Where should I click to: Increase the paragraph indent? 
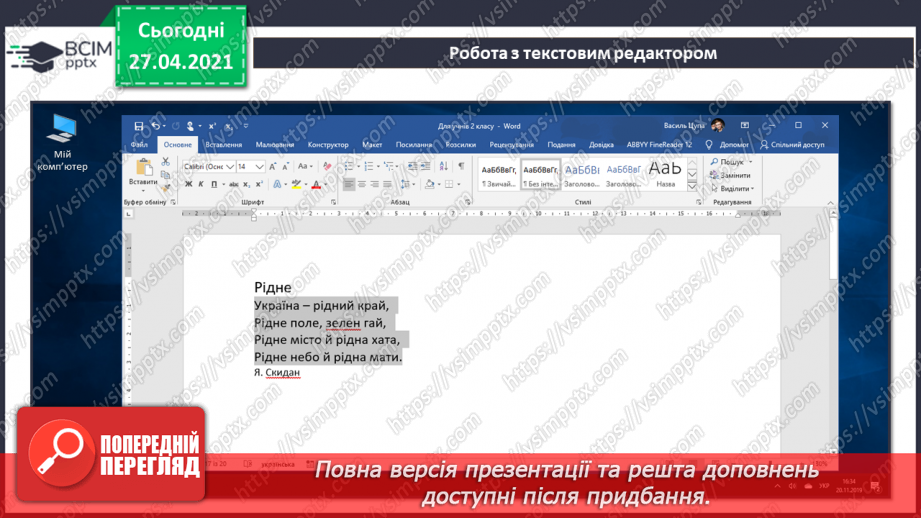pyautogui.click(x=425, y=167)
